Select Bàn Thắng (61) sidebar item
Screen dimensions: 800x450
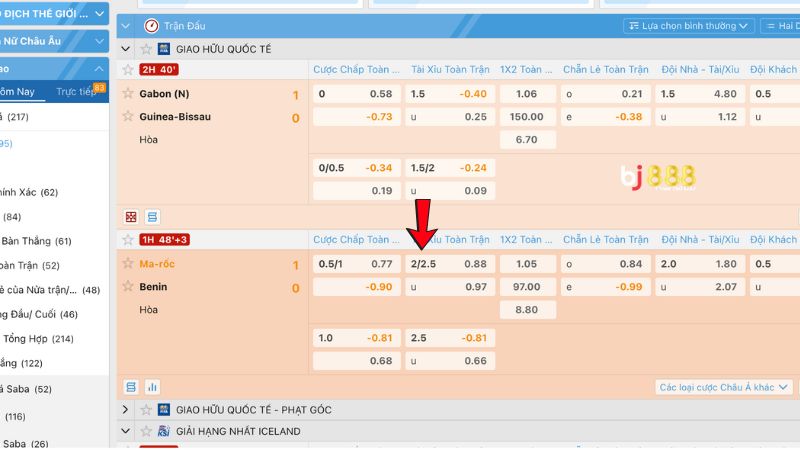point(36,241)
